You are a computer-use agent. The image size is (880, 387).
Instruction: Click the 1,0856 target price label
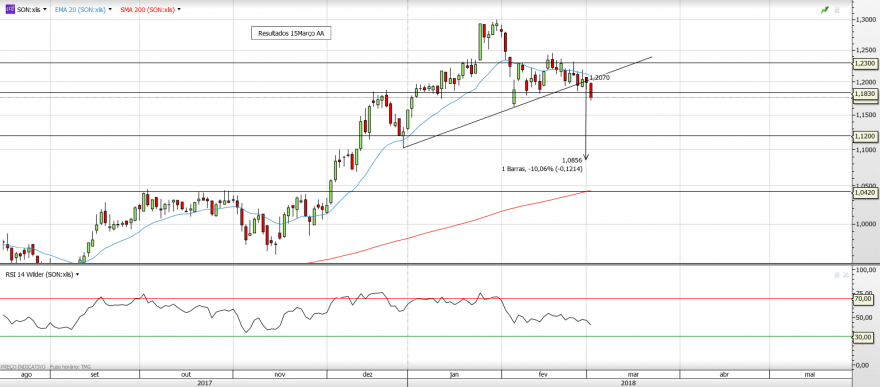coord(571,160)
